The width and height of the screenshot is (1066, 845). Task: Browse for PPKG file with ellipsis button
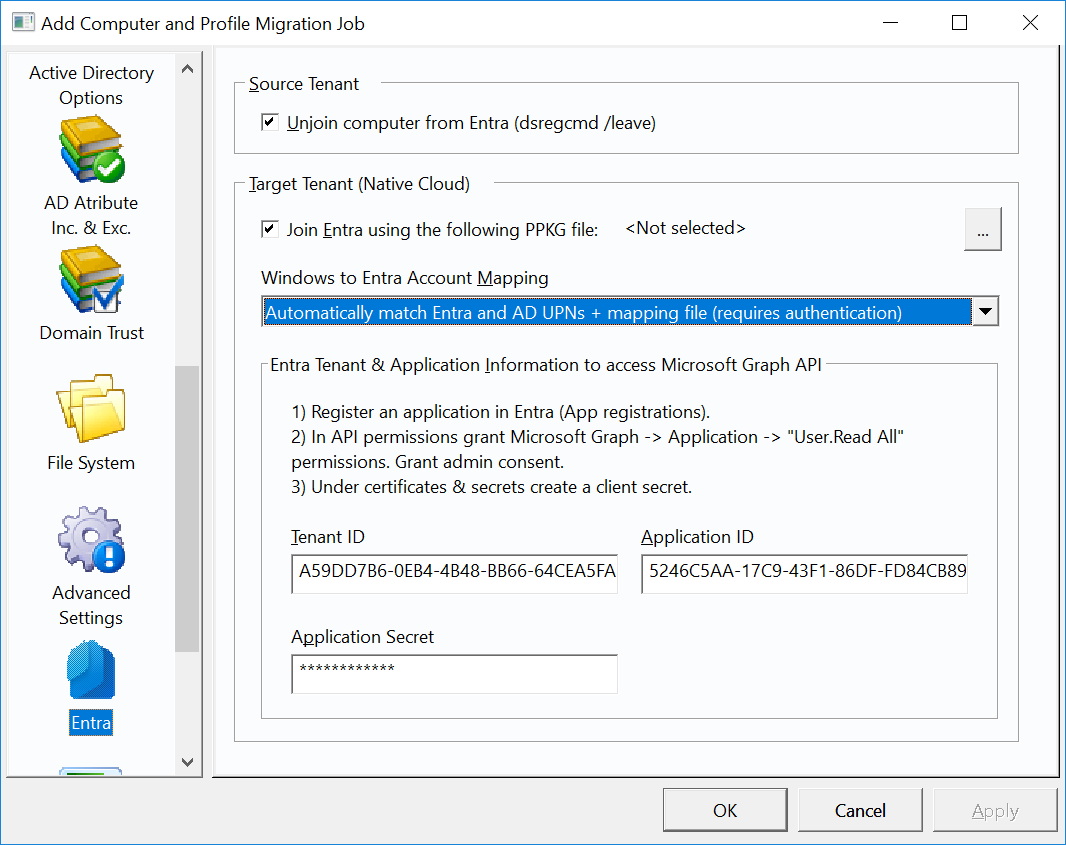coord(982,229)
